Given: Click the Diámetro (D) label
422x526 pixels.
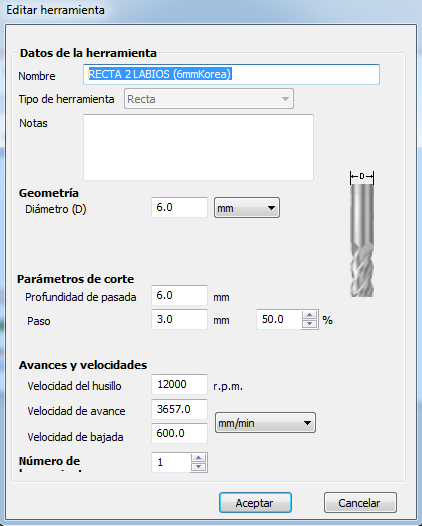Looking at the screenshot, I should pyautogui.click(x=56, y=209).
